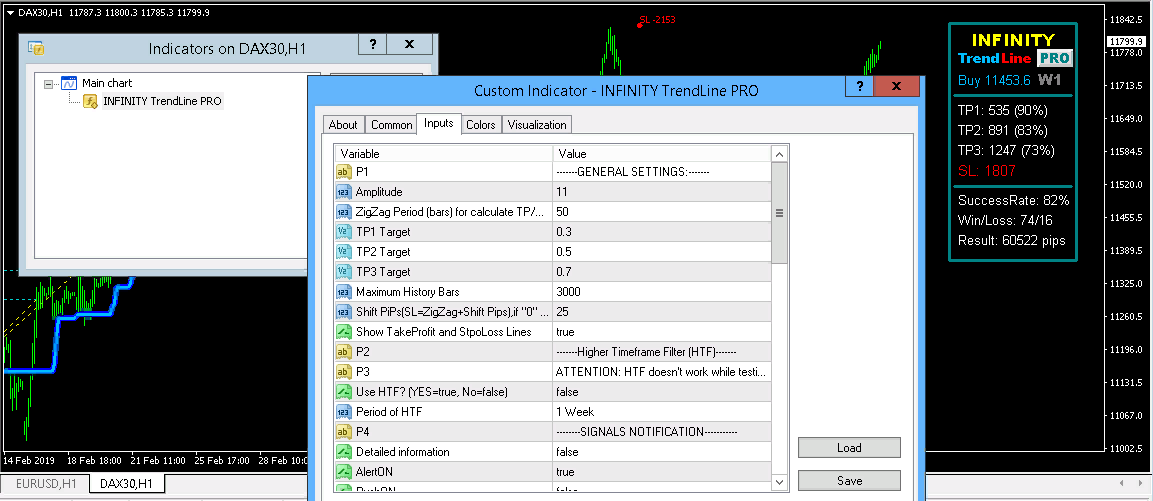This screenshot has height=501, width=1153.
Task: Switch to the Common tab
Action: 391,125
